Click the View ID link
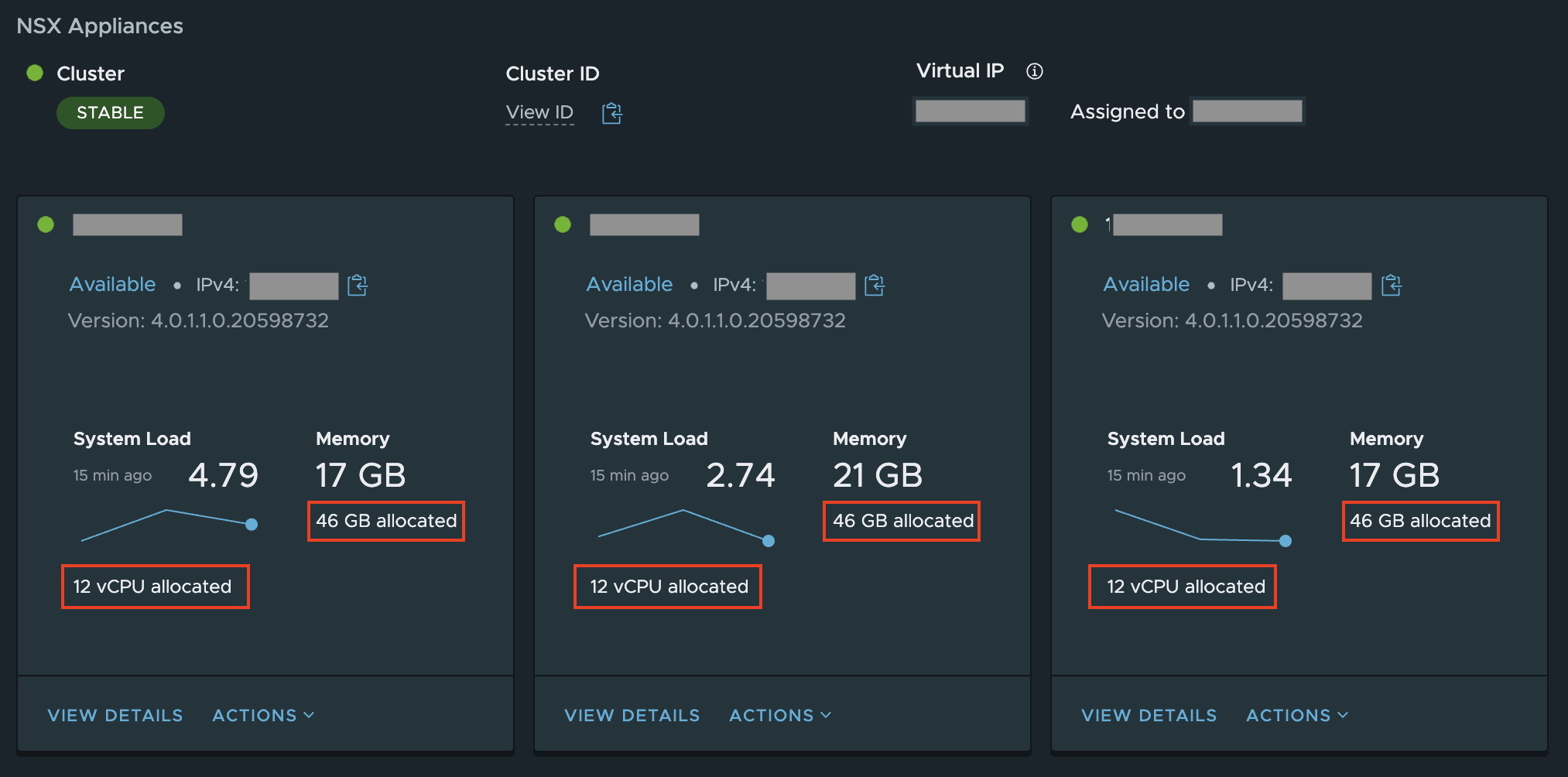The height and width of the screenshot is (777, 1568). coord(539,112)
